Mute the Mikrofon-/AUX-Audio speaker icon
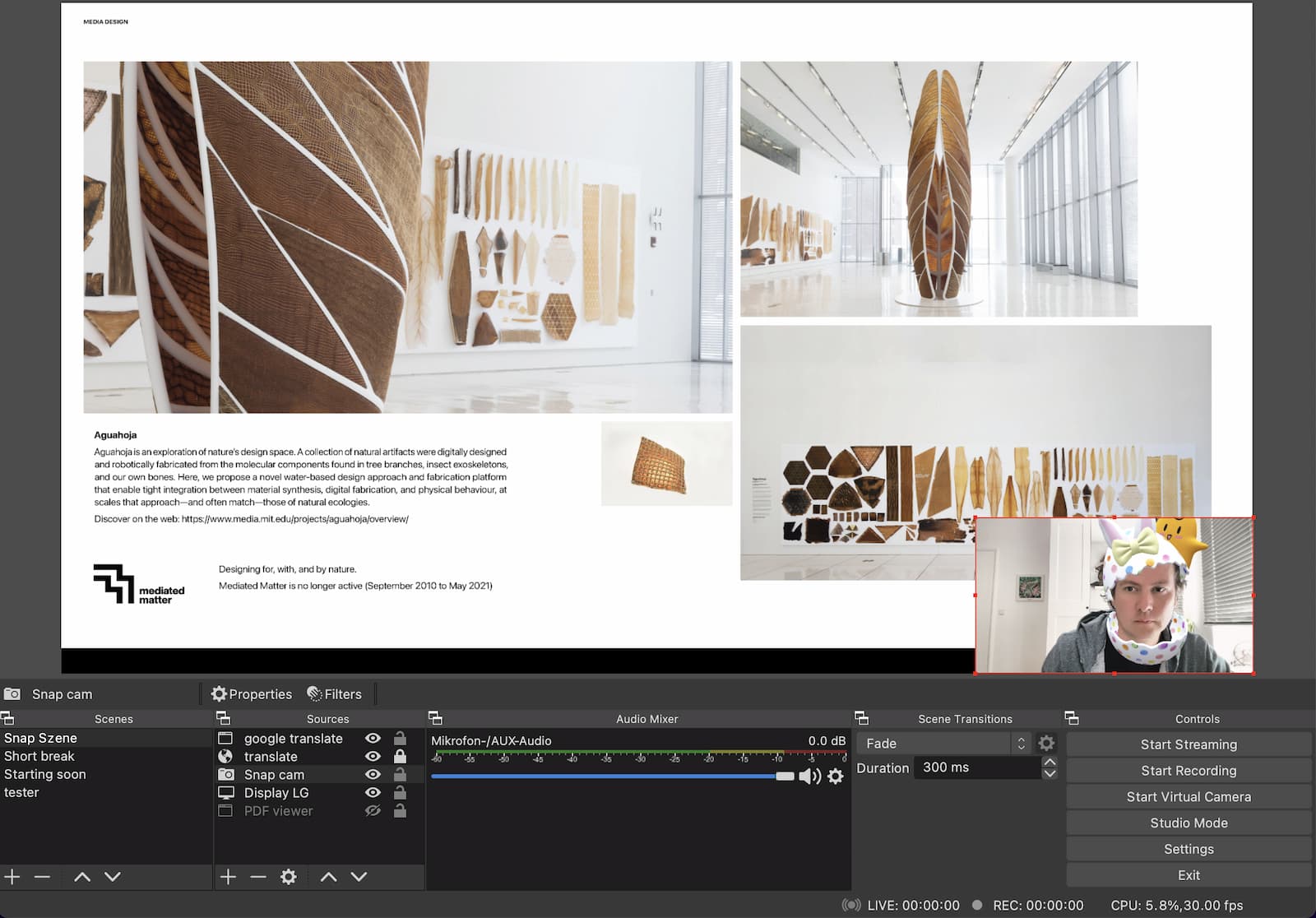This screenshot has height=918, width=1316. 809,776
